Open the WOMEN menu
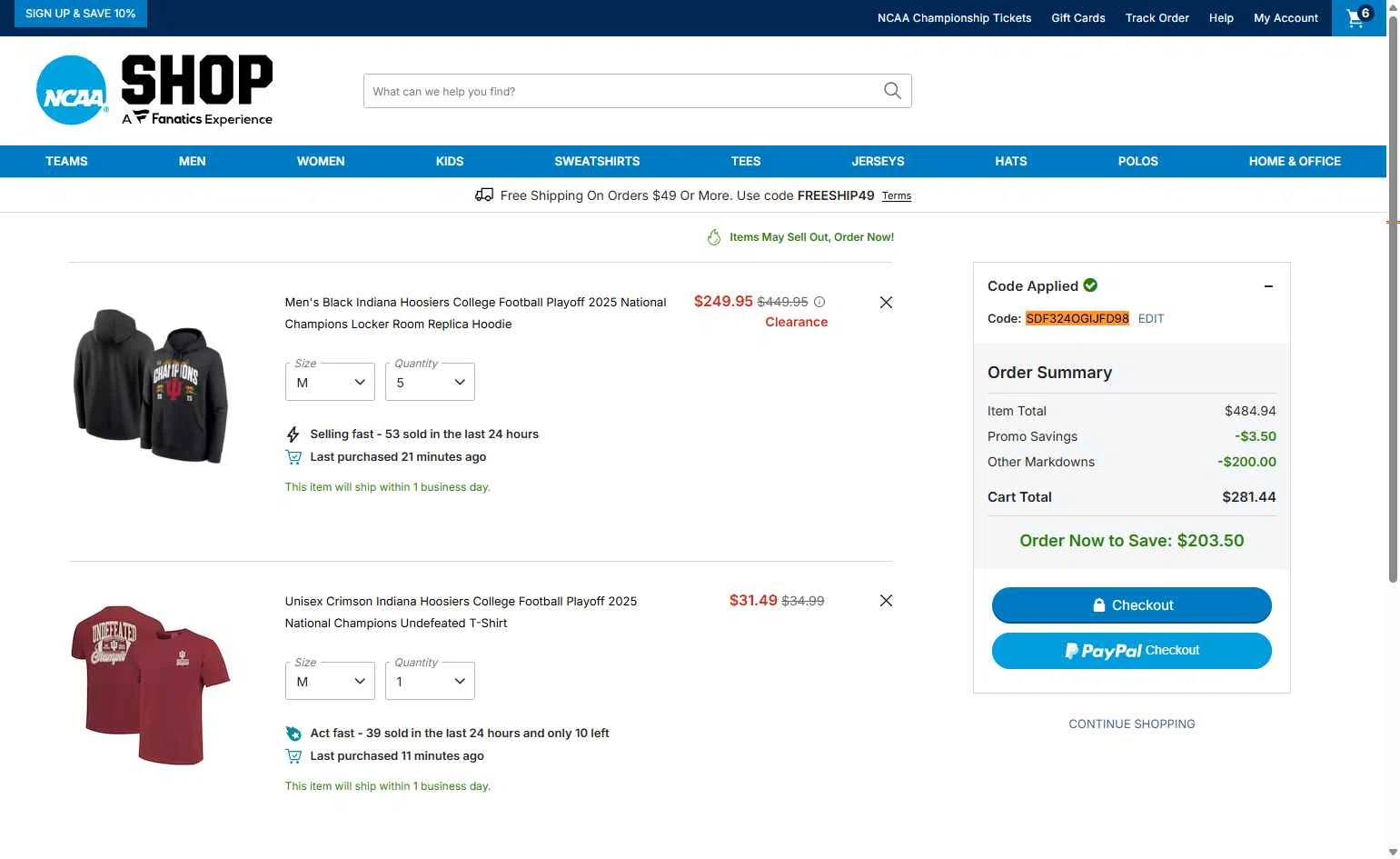Screen dimensions: 1400x859 [321, 161]
